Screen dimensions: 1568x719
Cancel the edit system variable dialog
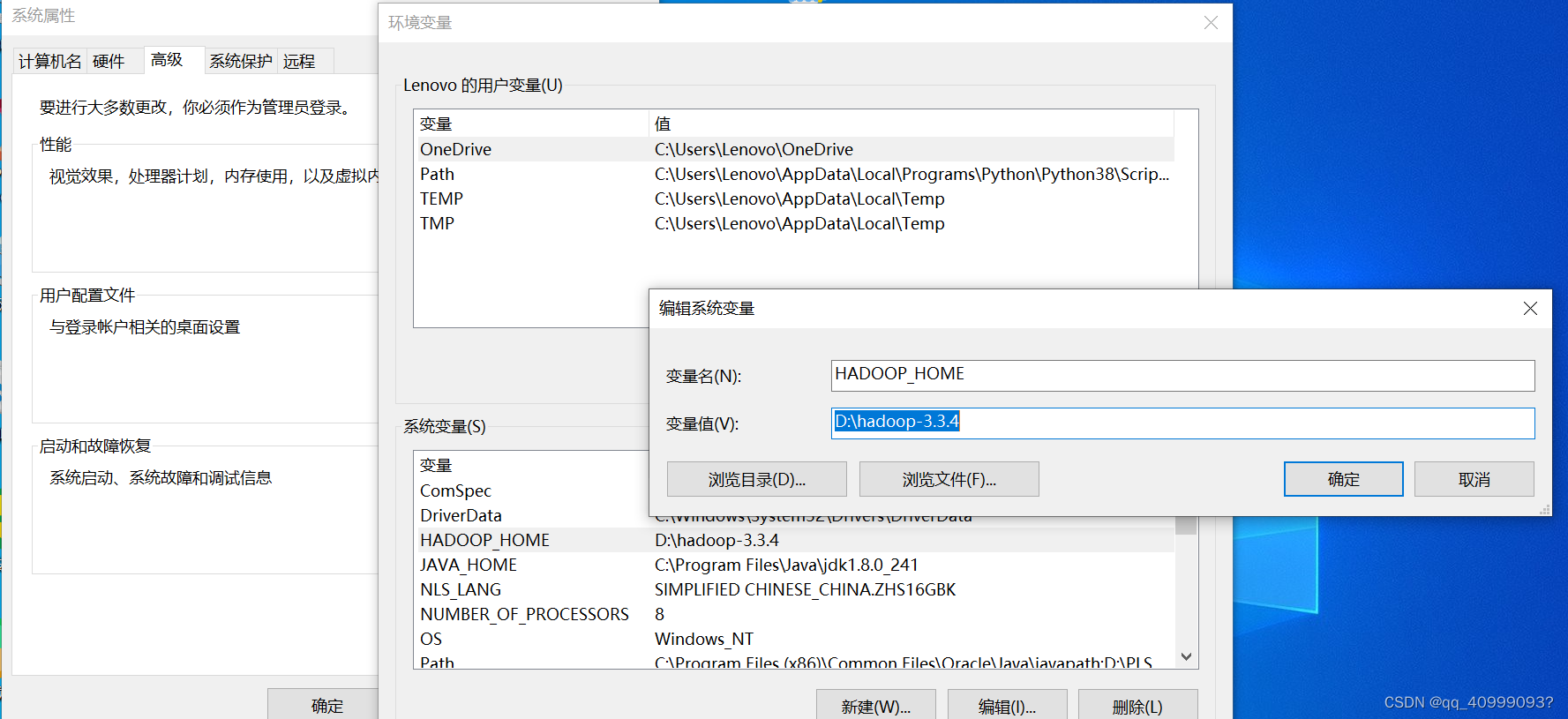point(1474,479)
